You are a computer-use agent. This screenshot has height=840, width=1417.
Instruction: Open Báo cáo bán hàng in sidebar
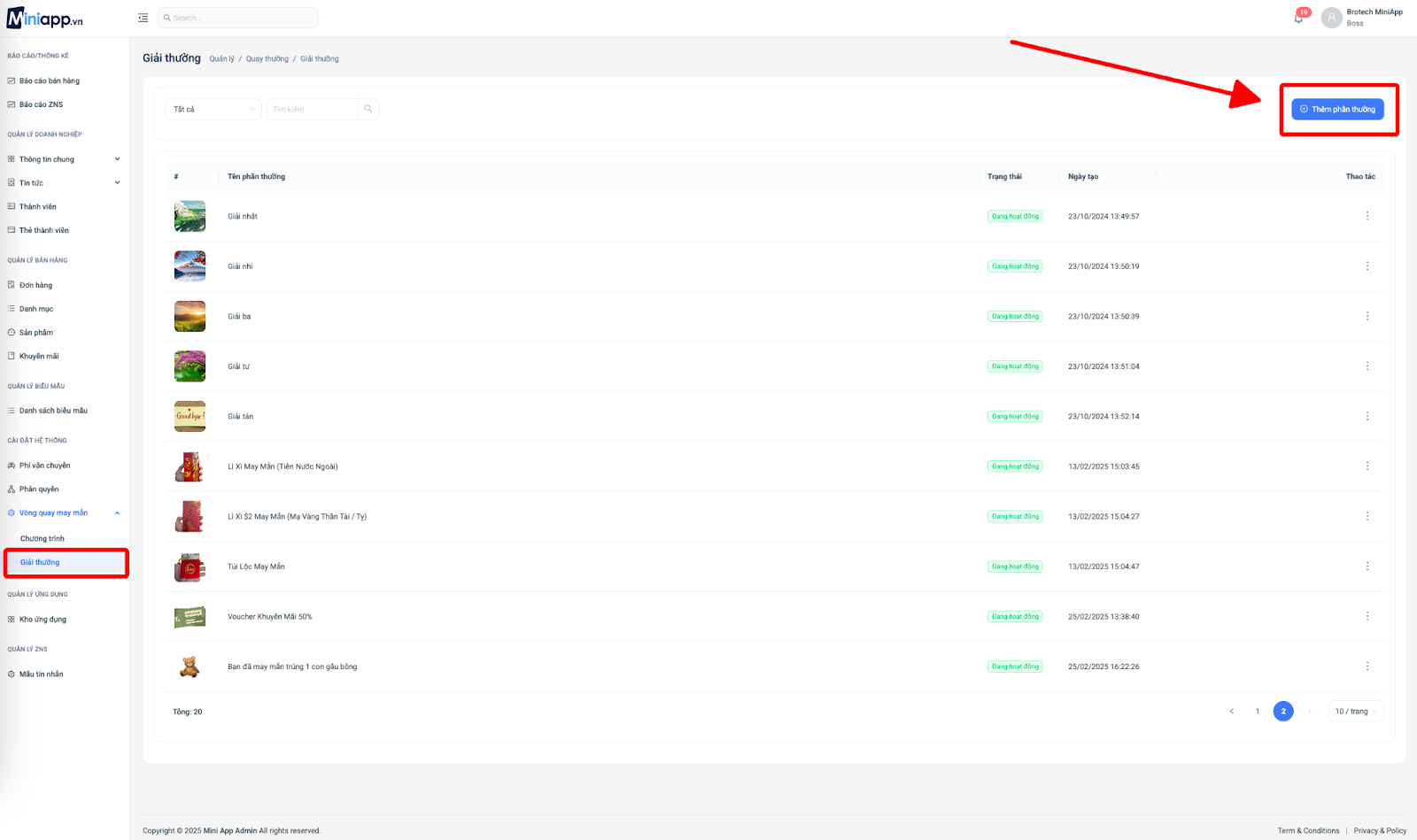(50, 81)
